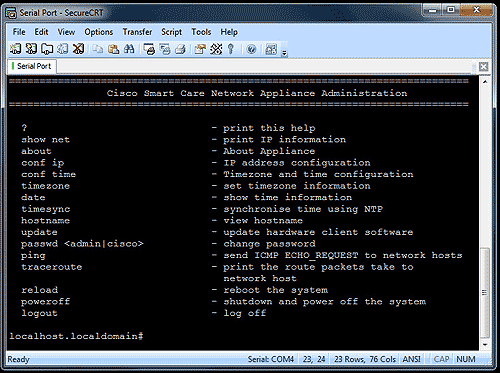This screenshot has height=373, width=500.
Task: Click 'Cisco Smart Care Network Appliance Administration' heading
Action: coord(257,93)
